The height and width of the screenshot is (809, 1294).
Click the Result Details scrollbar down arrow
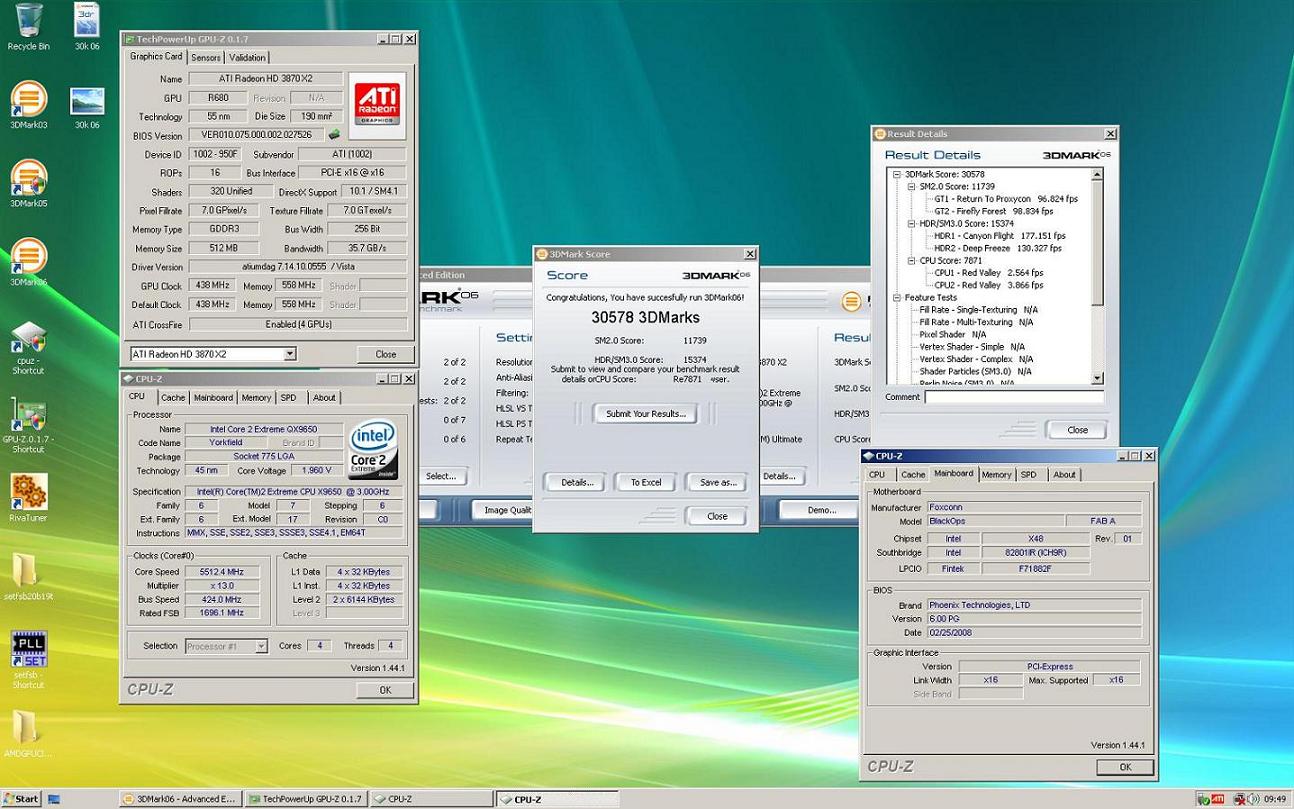click(1097, 378)
